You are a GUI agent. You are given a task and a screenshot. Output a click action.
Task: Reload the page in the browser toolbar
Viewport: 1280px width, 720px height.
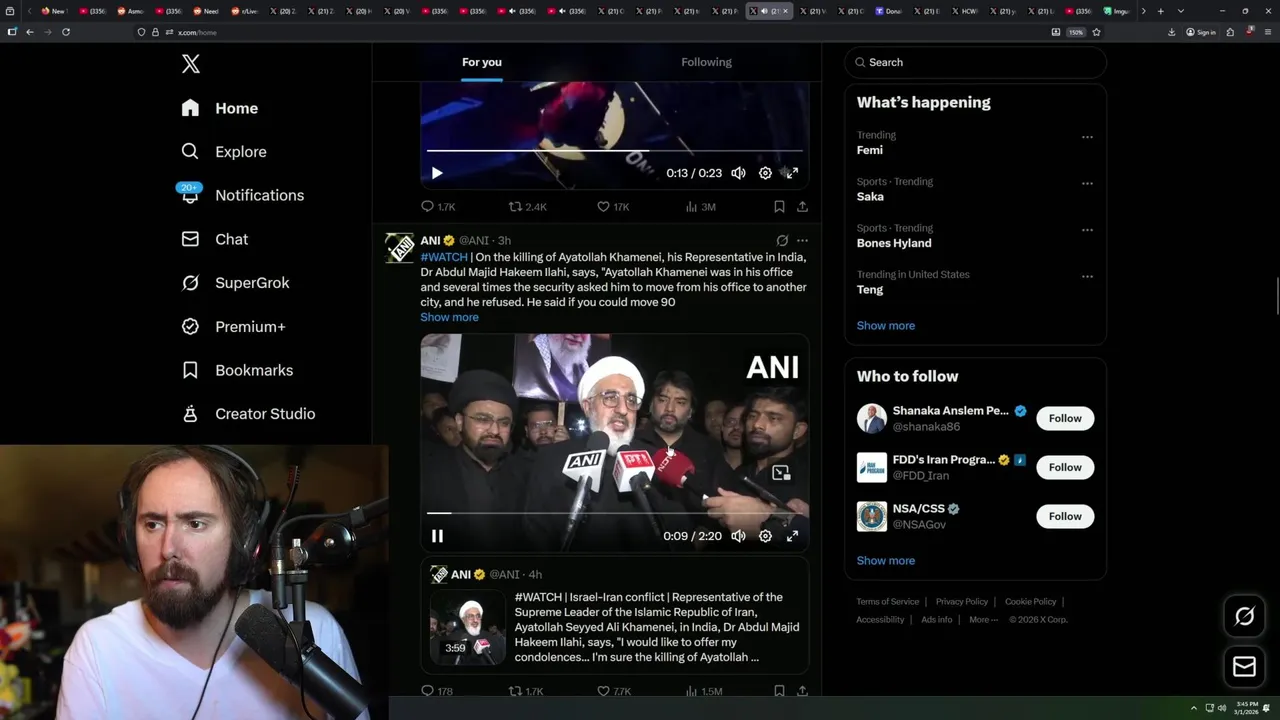pos(66,32)
